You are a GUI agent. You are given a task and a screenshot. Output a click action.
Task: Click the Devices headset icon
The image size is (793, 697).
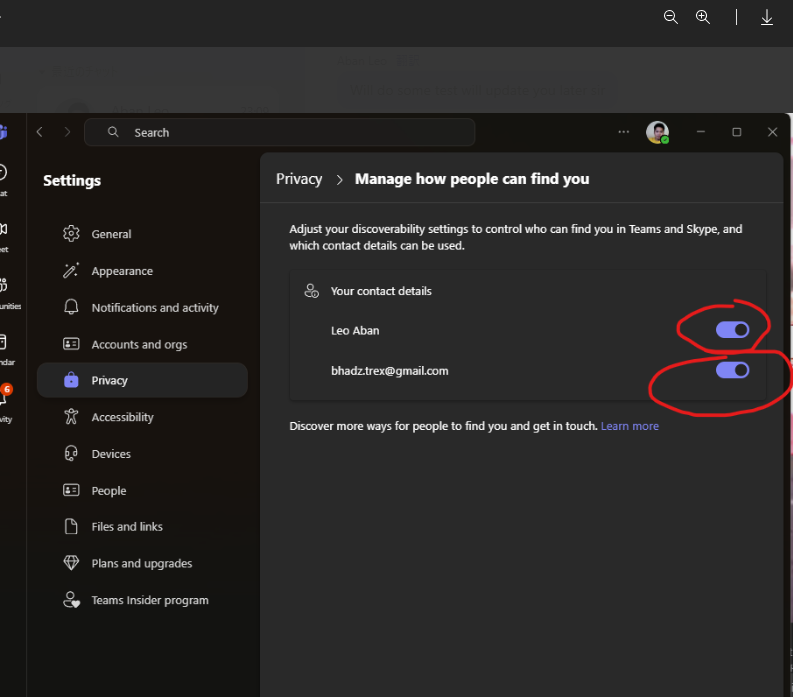click(71, 454)
